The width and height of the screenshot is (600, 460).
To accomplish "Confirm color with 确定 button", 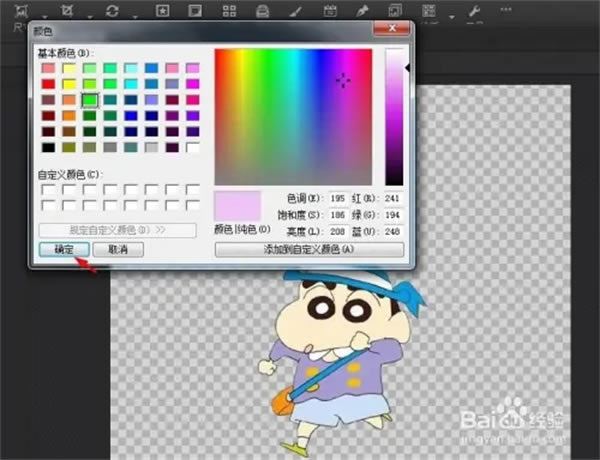I will (x=64, y=250).
